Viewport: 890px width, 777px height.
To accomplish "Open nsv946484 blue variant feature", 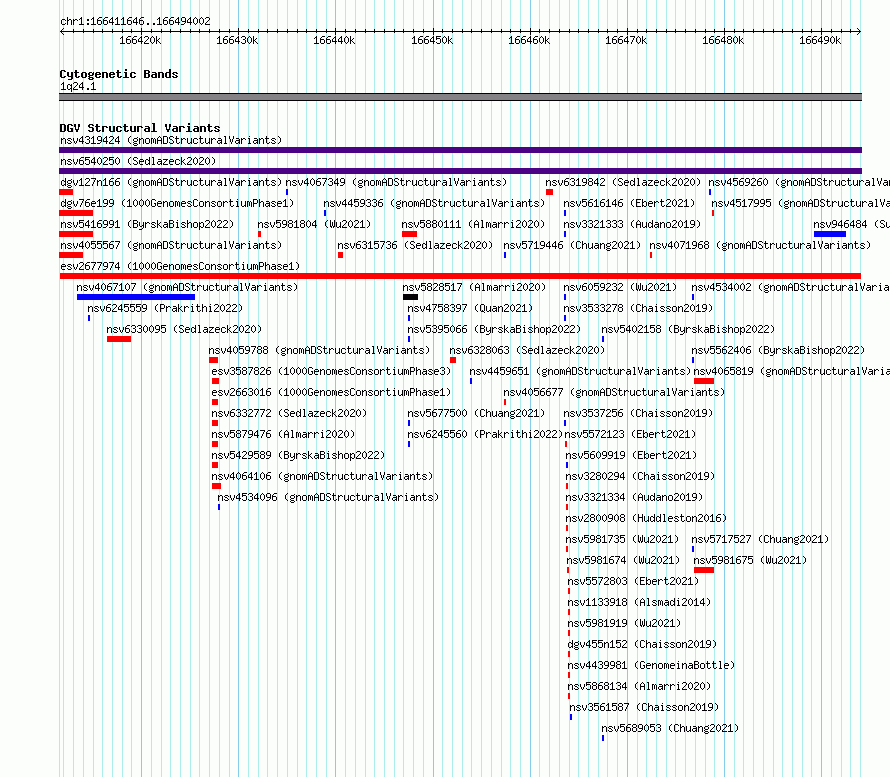I will [830, 234].
